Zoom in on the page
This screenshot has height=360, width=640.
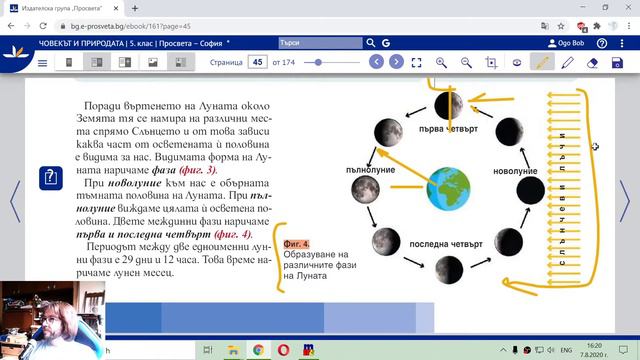[441, 62]
